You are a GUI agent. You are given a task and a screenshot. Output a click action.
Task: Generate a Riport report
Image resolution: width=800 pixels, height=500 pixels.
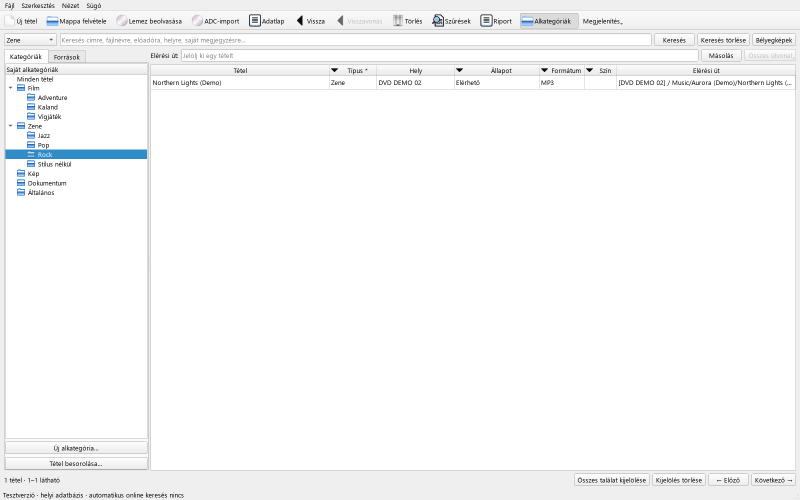click(x=486, y=21)
